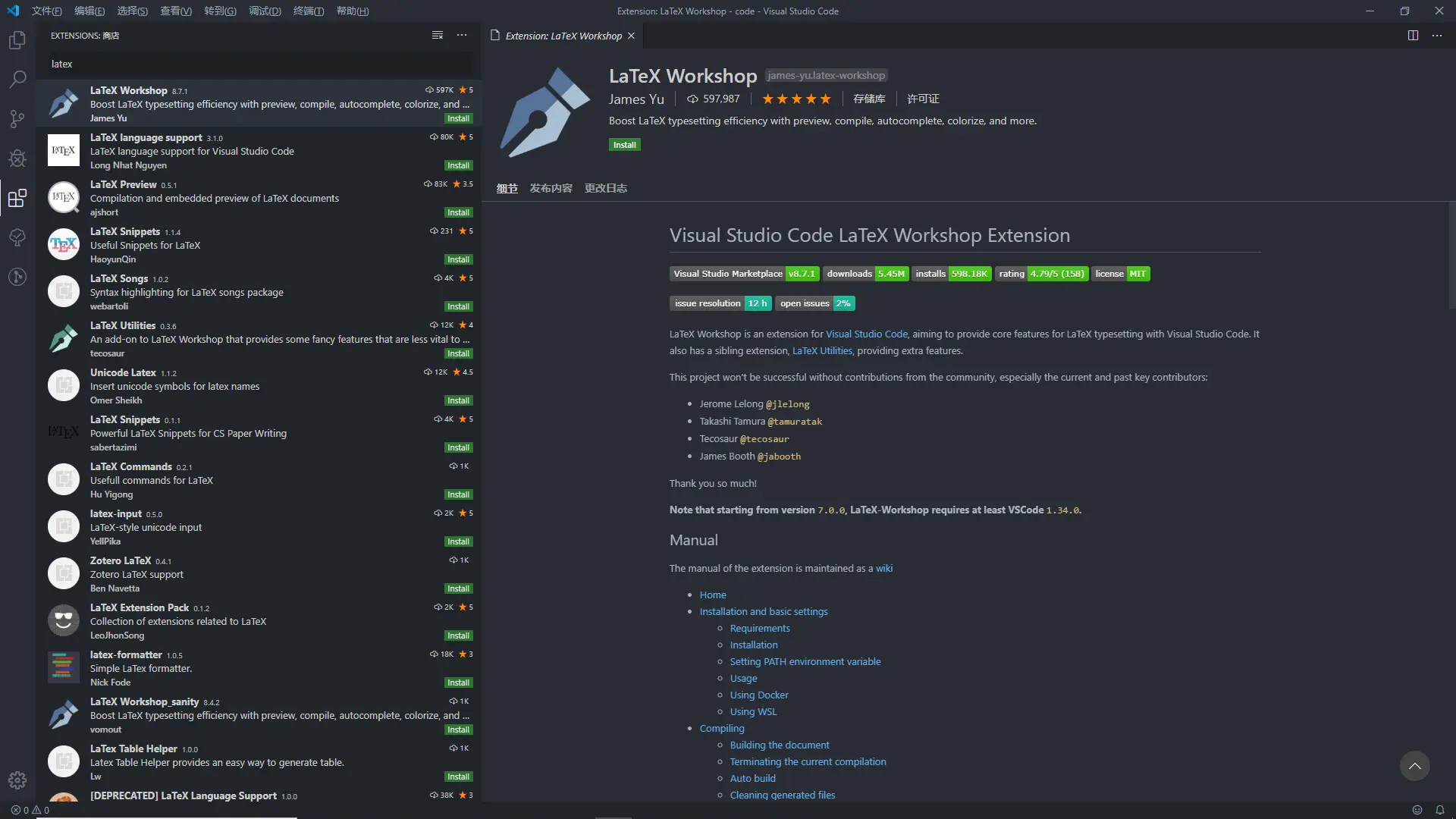Open the 转到(G) menu
The width and height of the screenshot is (1456, 819).
coord(221,11)
